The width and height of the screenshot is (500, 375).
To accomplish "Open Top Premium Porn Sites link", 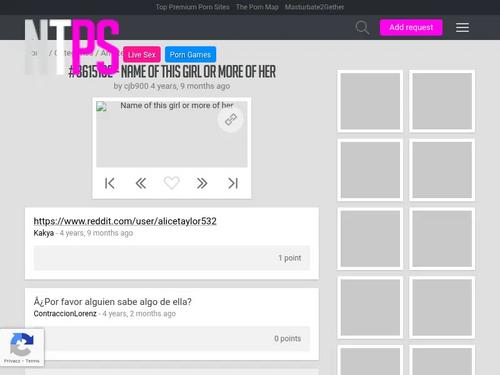I will tap(192, 7).
